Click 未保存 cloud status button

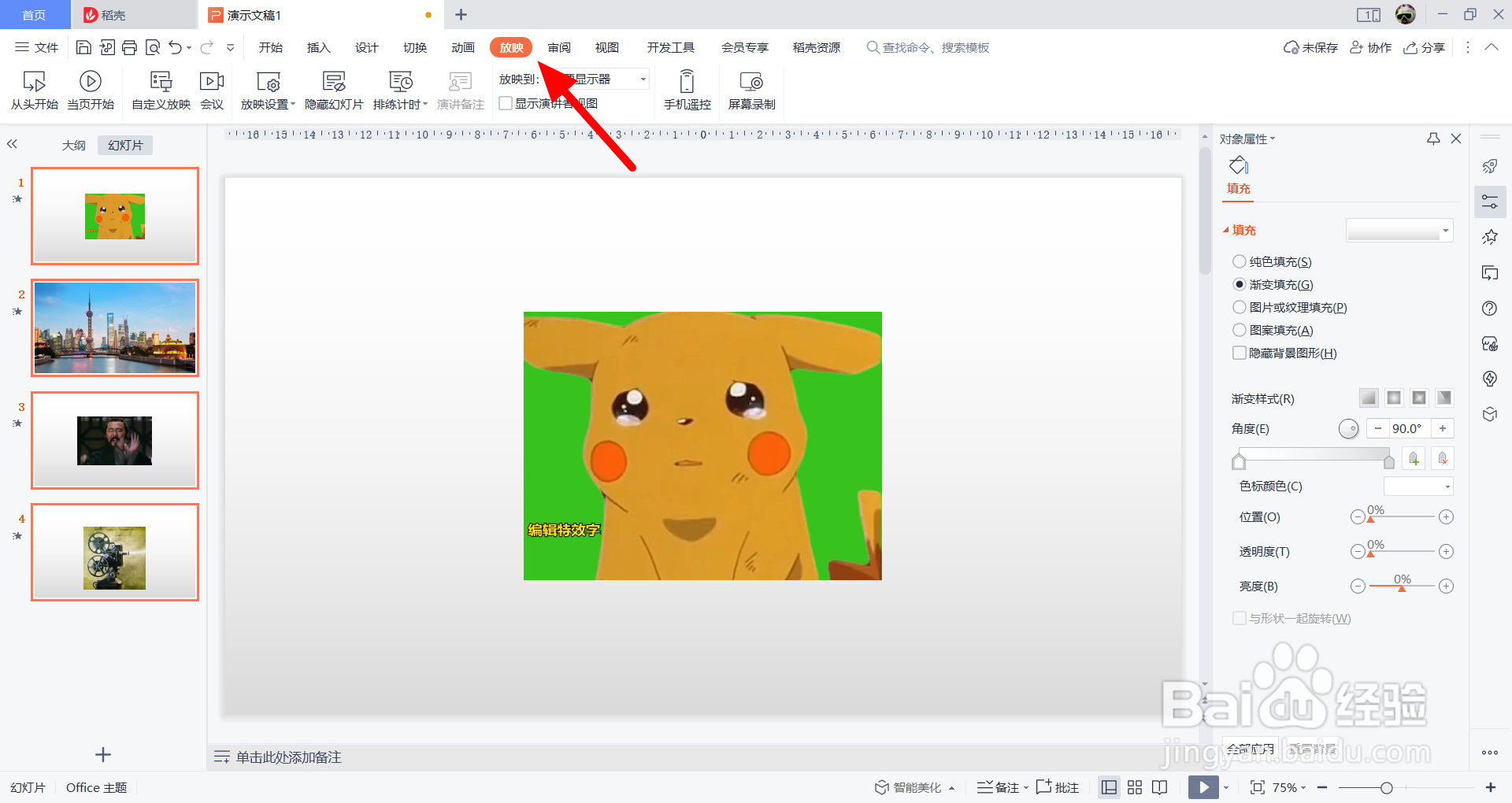(1311, 47)
